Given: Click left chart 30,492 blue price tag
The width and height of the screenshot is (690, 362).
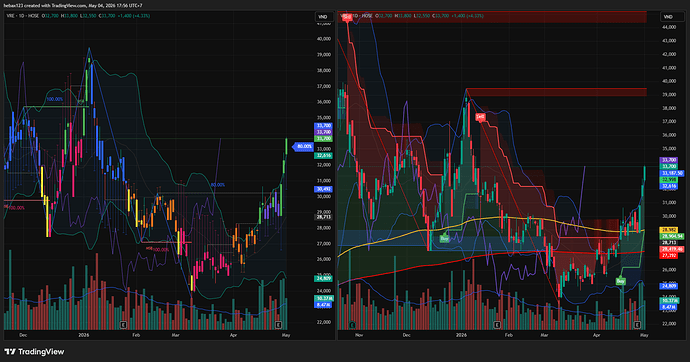Looking at the screenshot, I should [323, 189].
